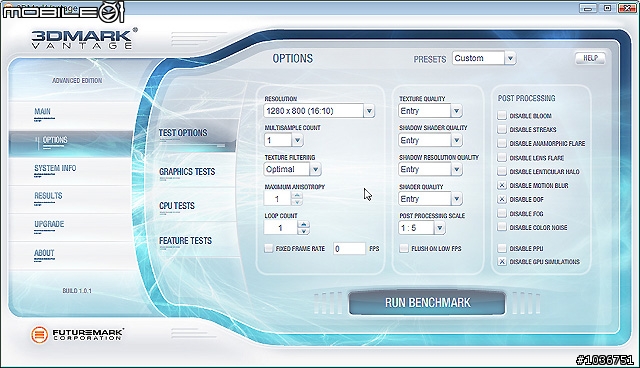The height and width of the screenshot is (368, 640).
Task: Click the Help button
Action: point(590,58)
